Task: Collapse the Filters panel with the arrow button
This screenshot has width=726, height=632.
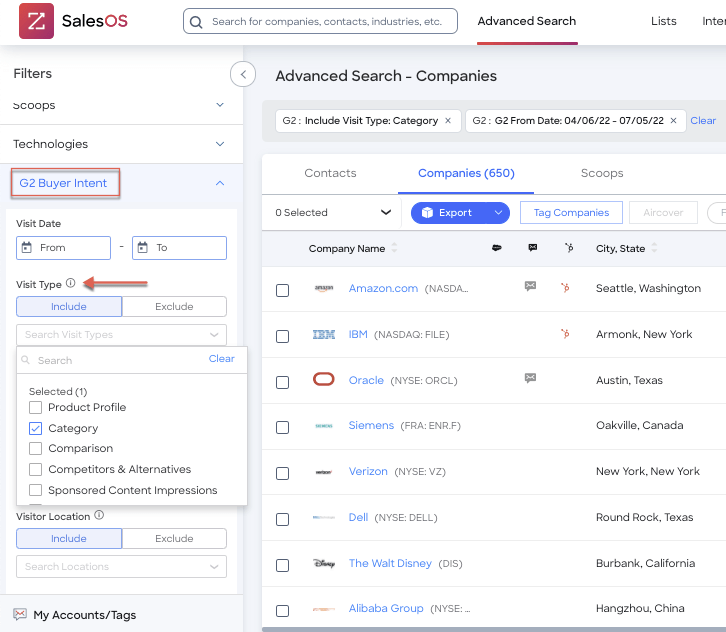Action: (x=243, y=74)
